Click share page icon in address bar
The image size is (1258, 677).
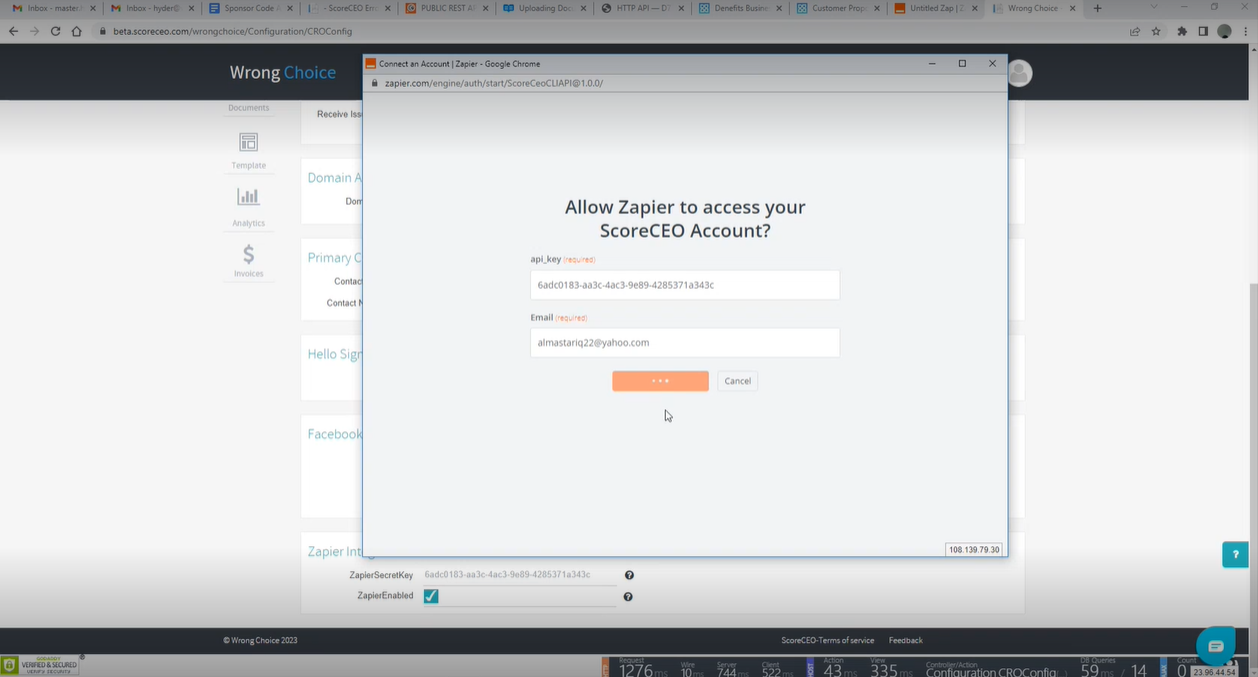(x=1135, y=31)
